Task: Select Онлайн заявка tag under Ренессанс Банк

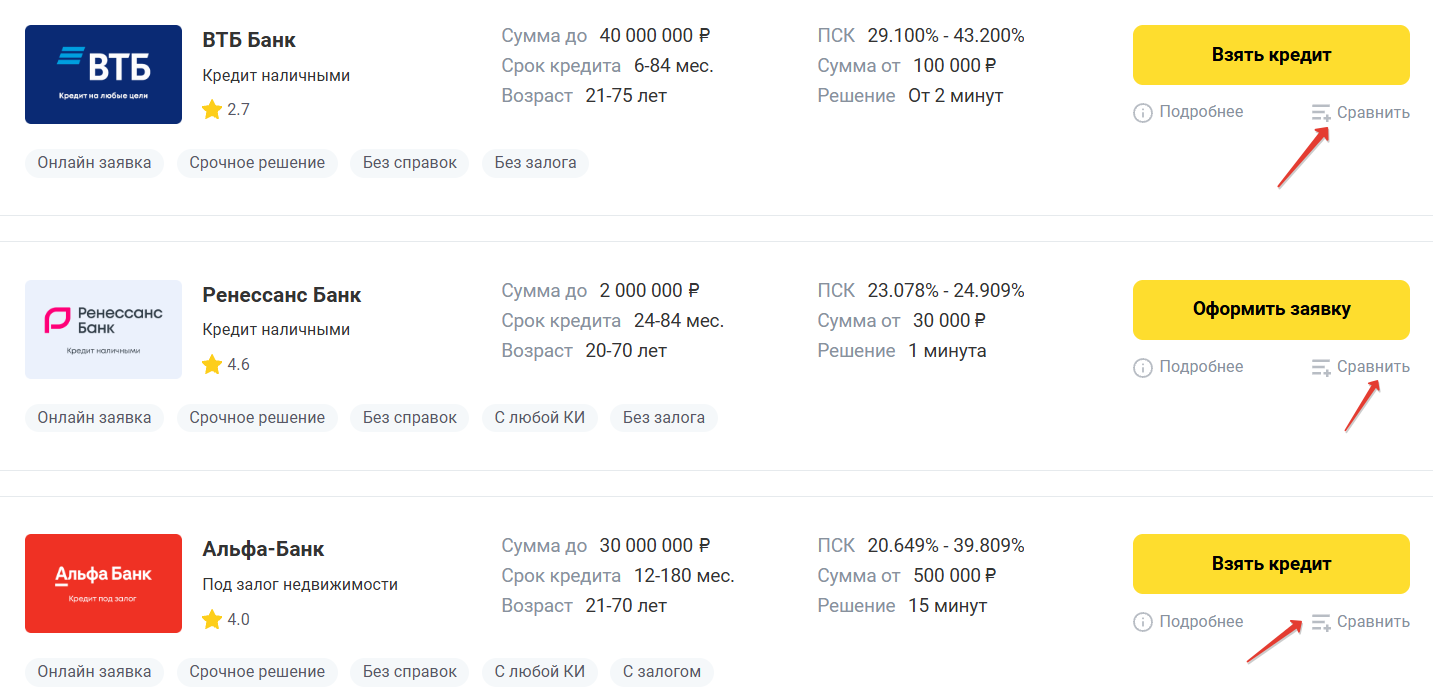Action: click(94, 418)
